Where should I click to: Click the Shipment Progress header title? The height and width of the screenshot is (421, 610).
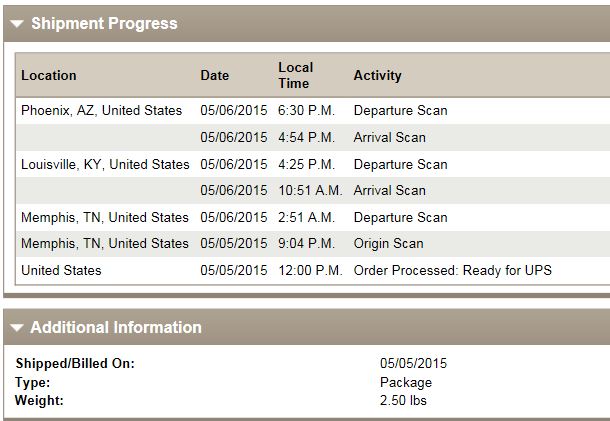(104, 24)
